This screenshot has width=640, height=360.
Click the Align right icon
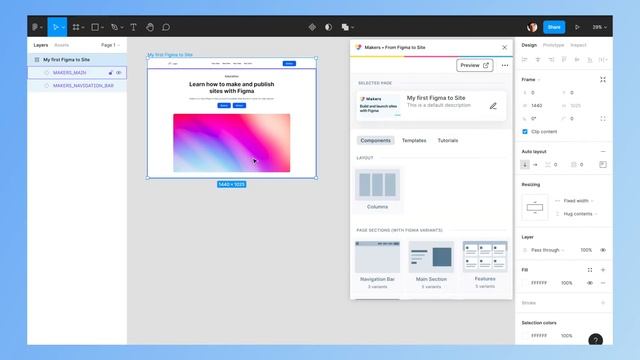551,60
